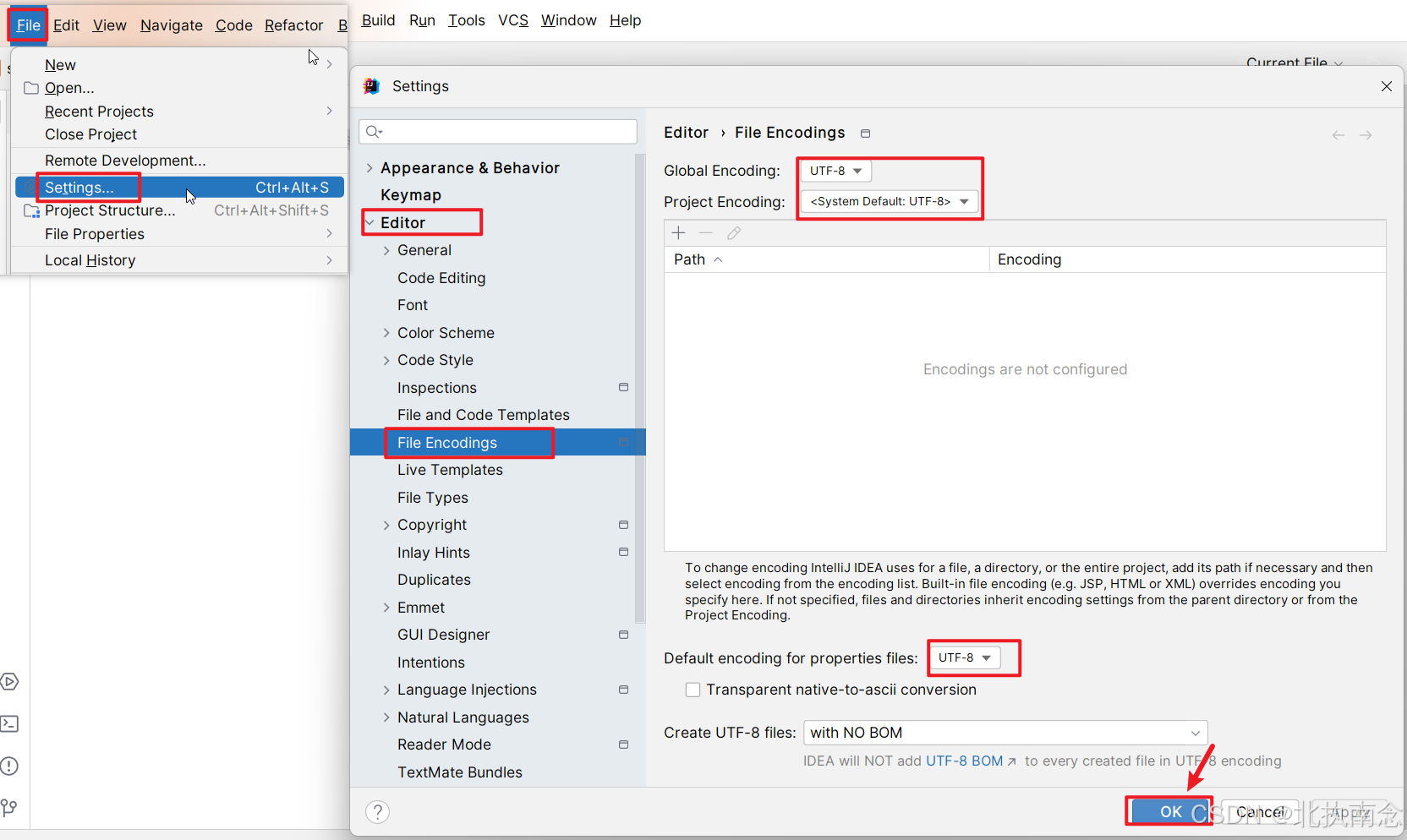The image size is (1407, 840).
Task: Click the settings tree vertical scrollbar
Action: (x=640, y=389)
